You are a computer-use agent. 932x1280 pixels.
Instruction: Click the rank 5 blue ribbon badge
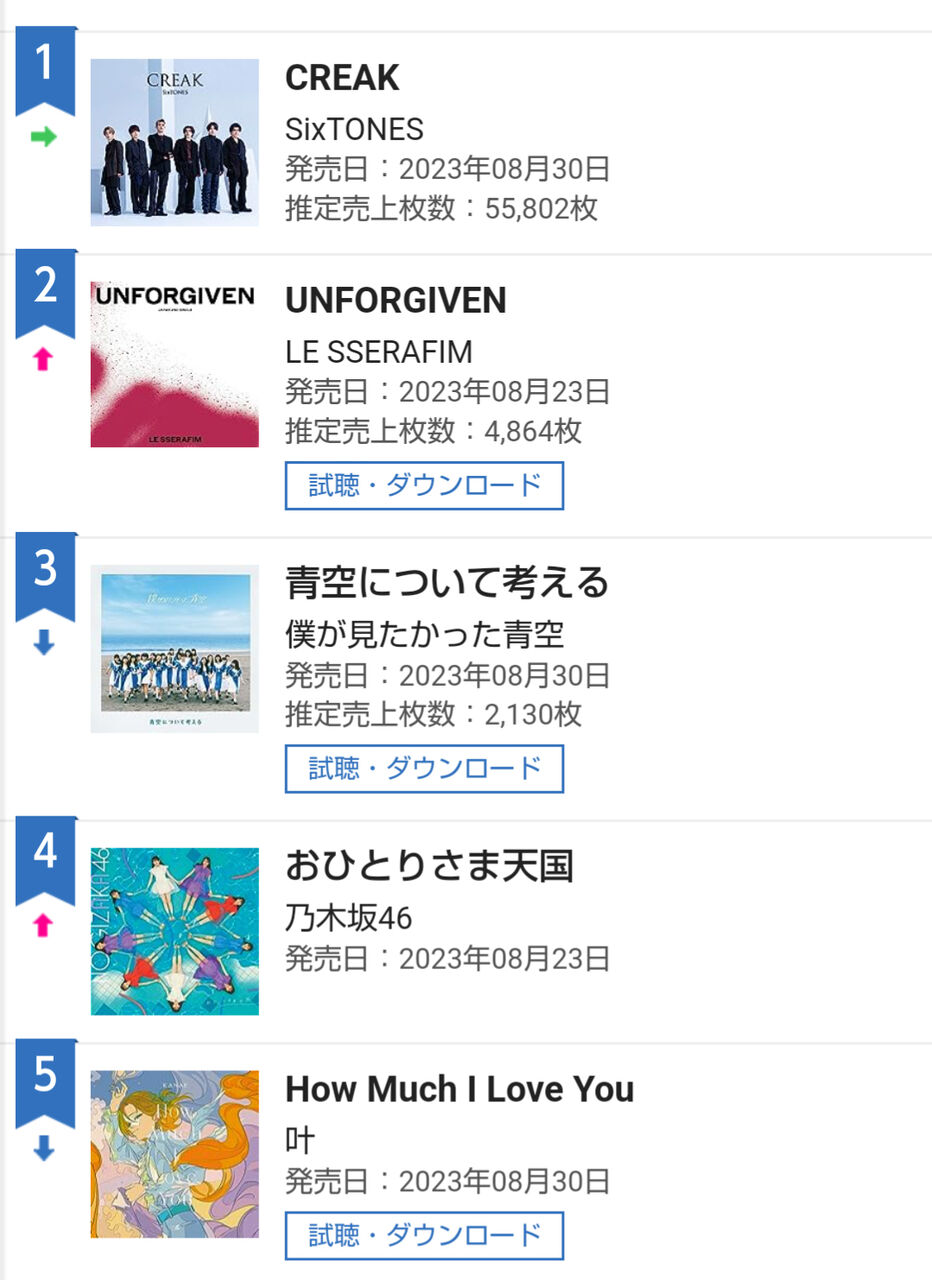pyautogui.click(x=45, y=1080)
